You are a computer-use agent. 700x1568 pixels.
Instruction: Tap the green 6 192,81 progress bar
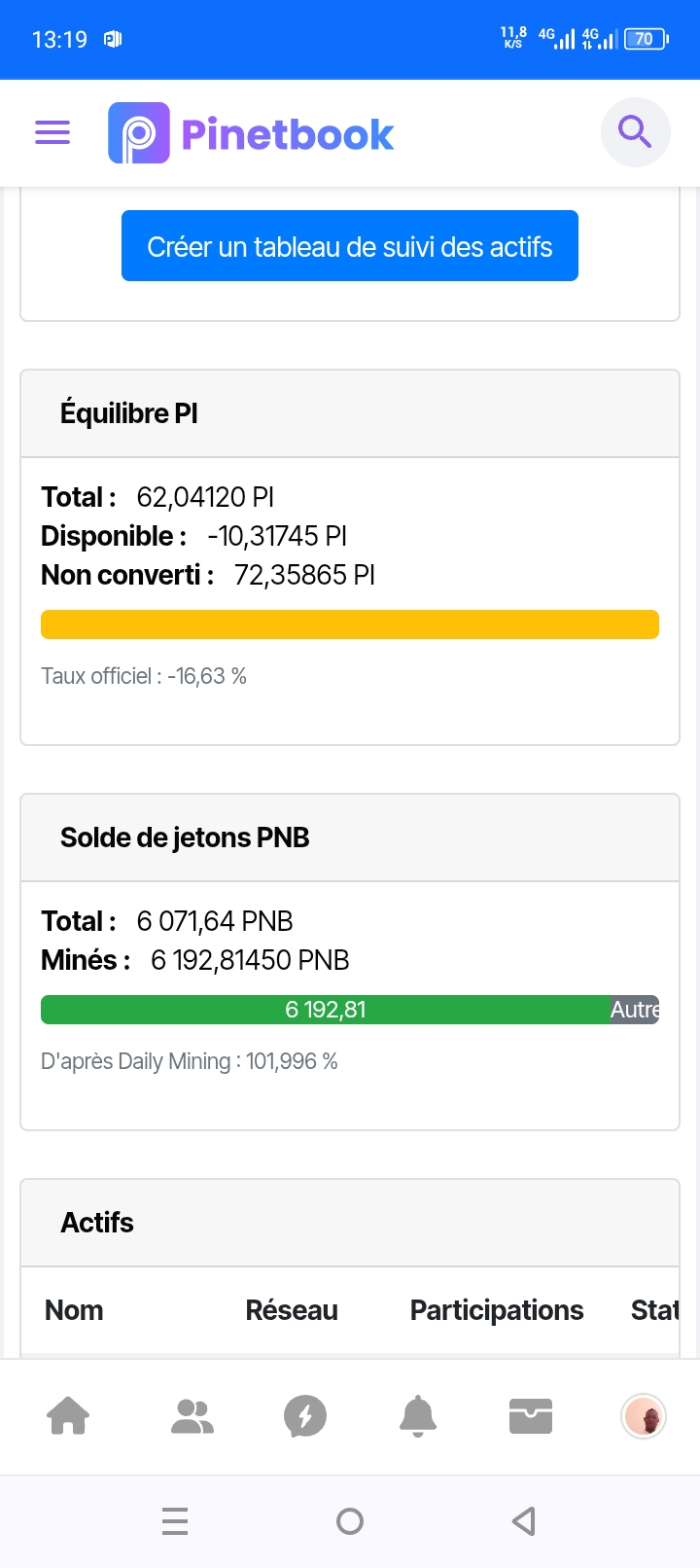pos(326,1010)
